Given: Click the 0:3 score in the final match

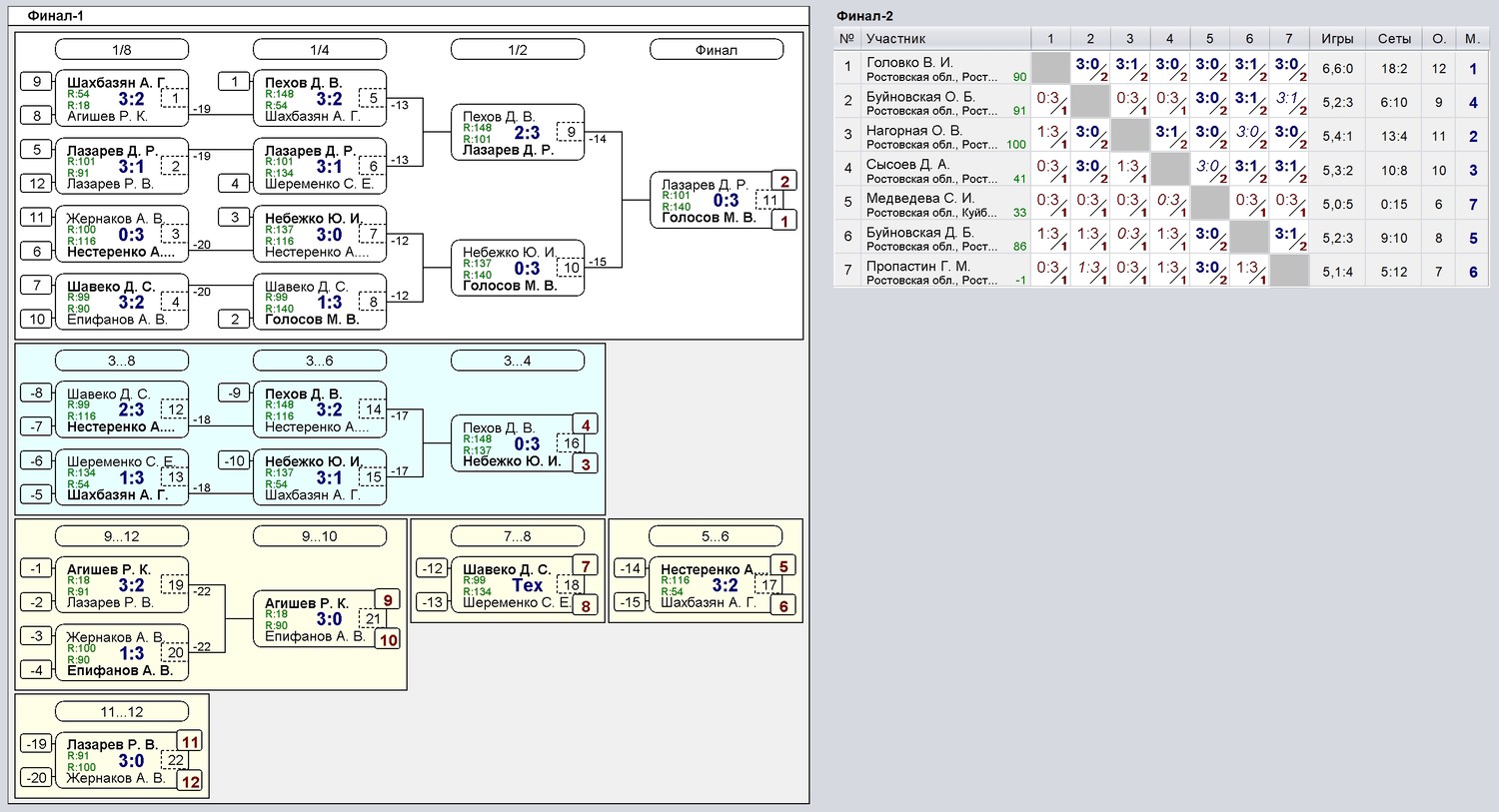Looking at the screenshot, I should [726, 201].
